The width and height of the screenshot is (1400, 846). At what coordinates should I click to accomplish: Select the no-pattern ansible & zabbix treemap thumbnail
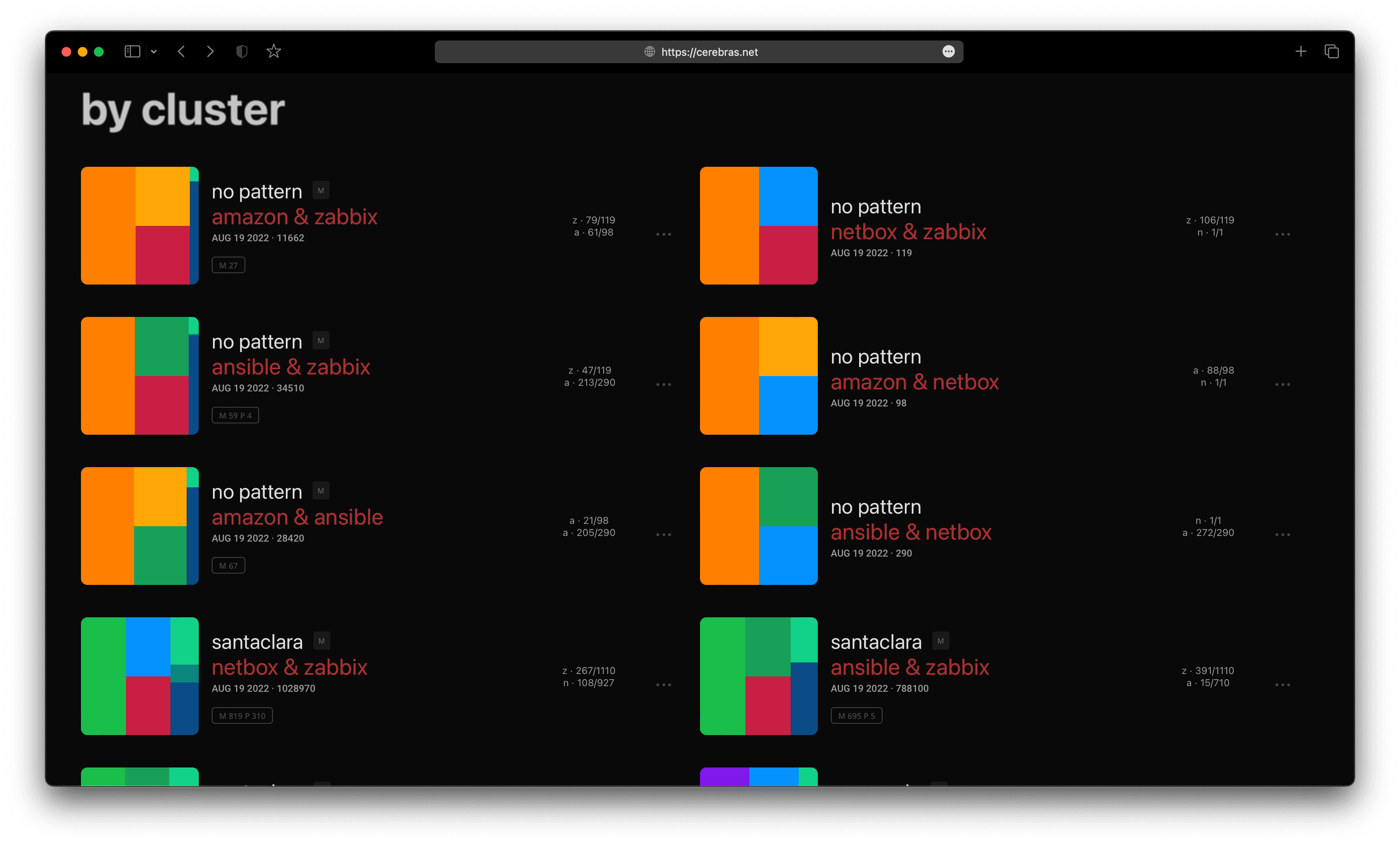tap(140, 376)
